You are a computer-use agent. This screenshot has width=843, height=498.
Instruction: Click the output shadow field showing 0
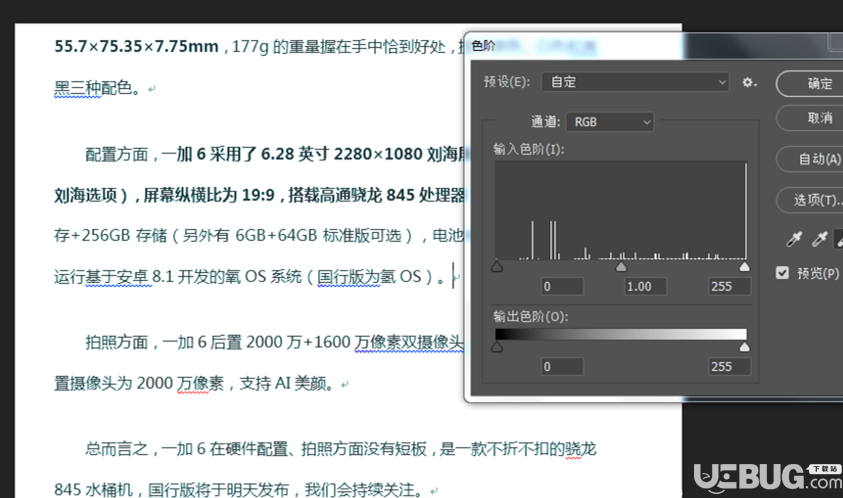coord(562,367)
